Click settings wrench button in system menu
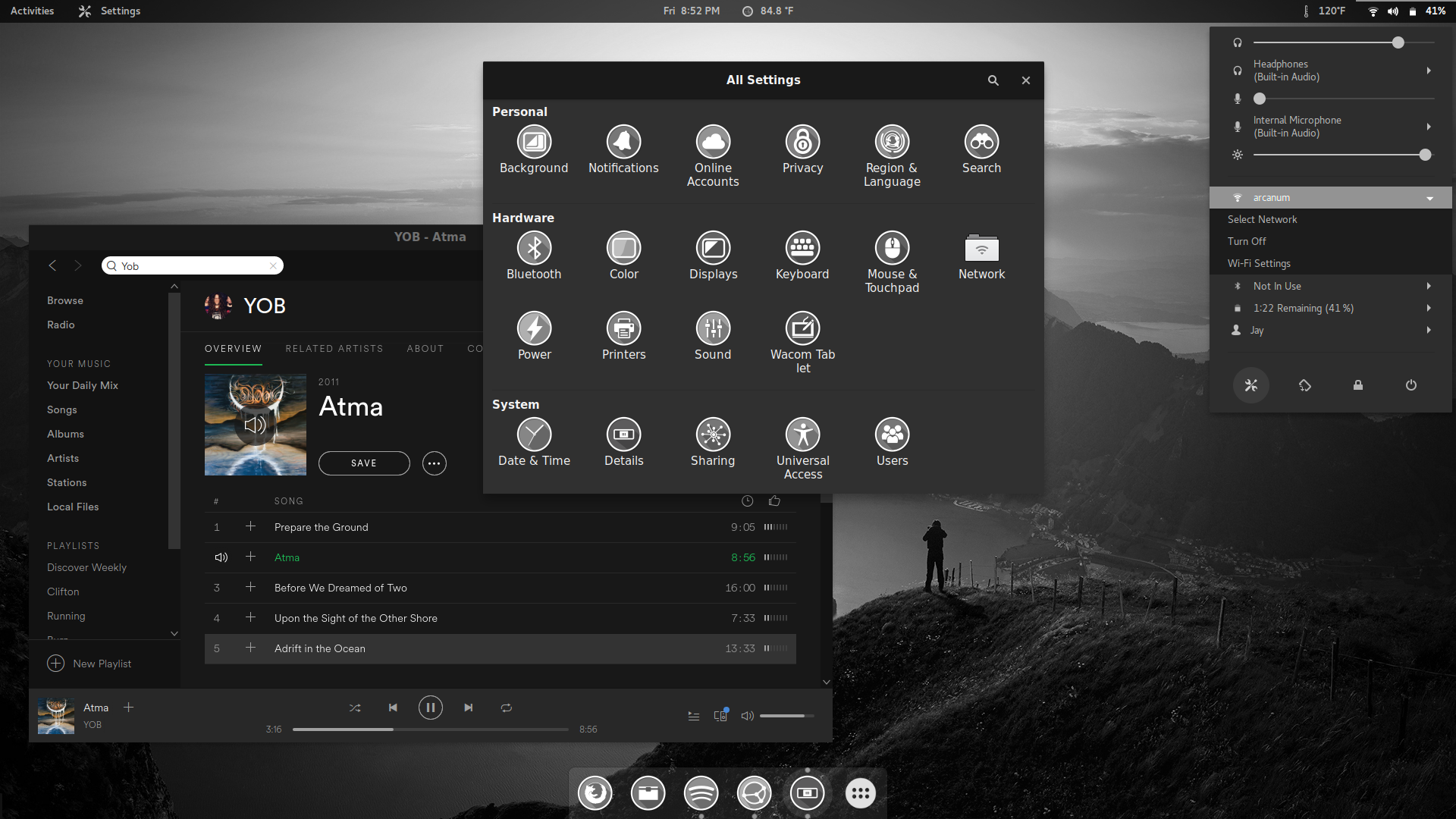The image size is (1456, 819). point(1250,385)
